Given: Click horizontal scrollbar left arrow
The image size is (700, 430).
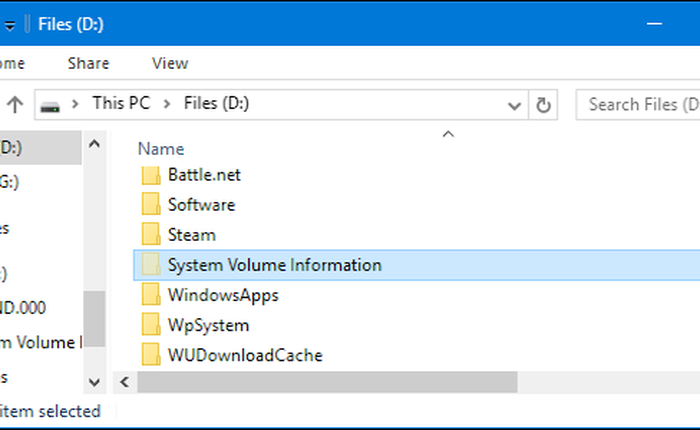Looking at the screenshot, I should coord(125,382).
